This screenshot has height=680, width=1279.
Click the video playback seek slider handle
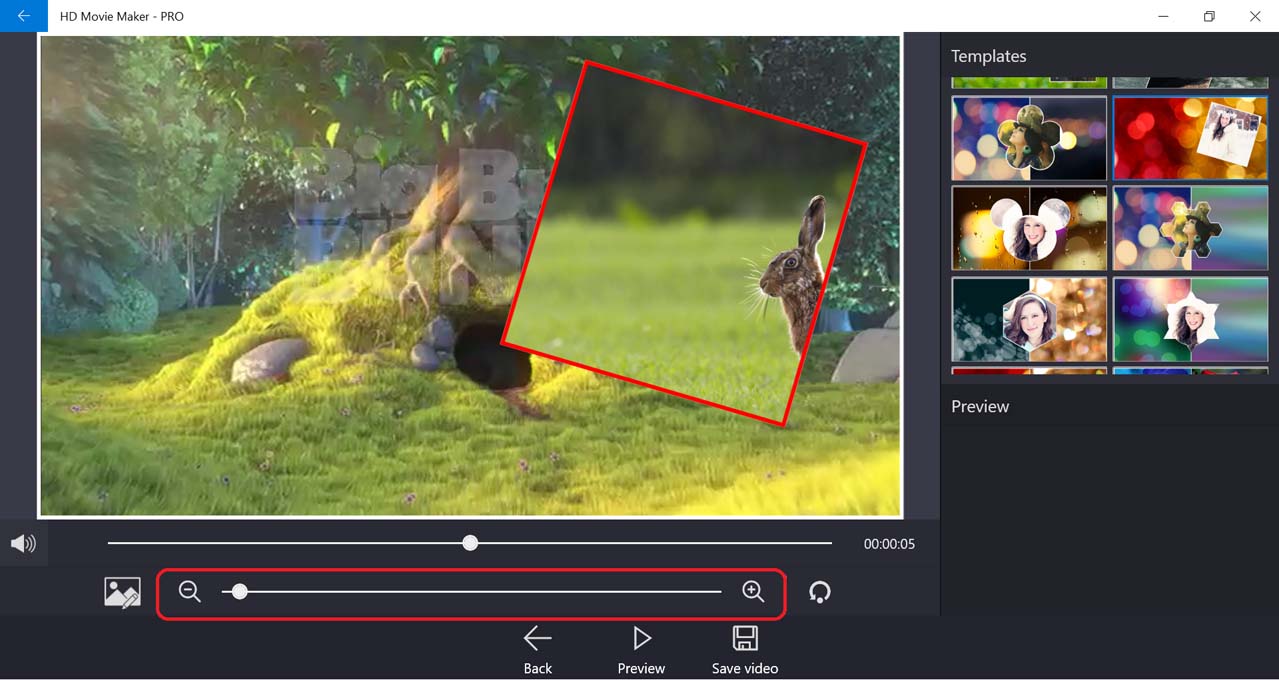(x=470, y=543)
